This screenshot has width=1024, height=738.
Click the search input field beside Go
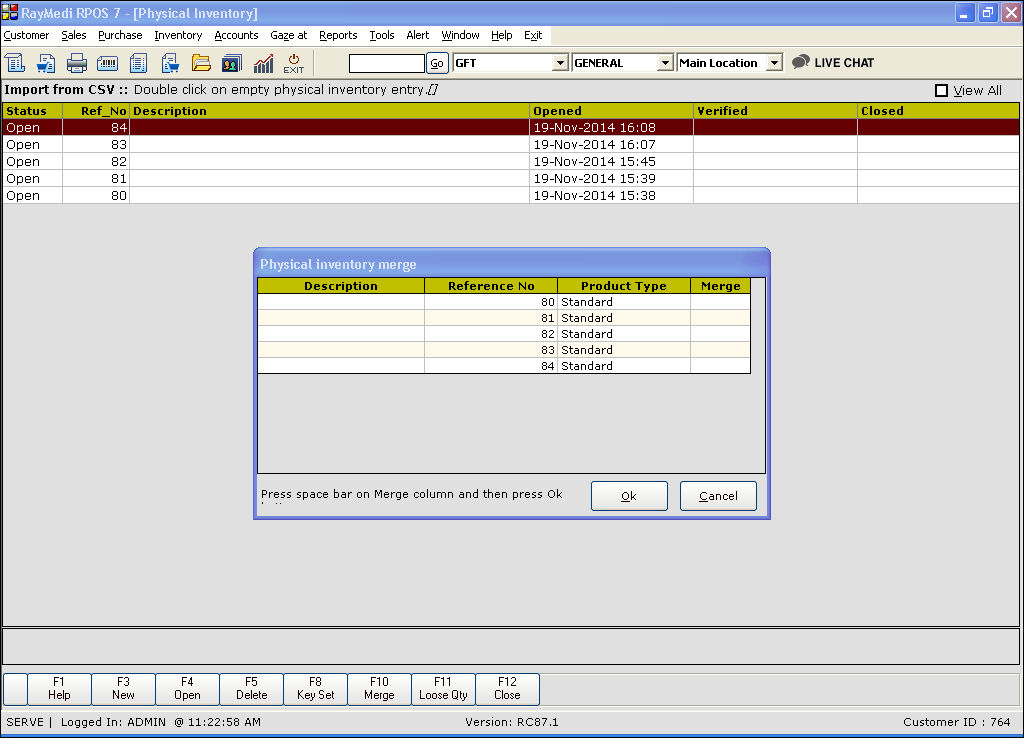387,63
